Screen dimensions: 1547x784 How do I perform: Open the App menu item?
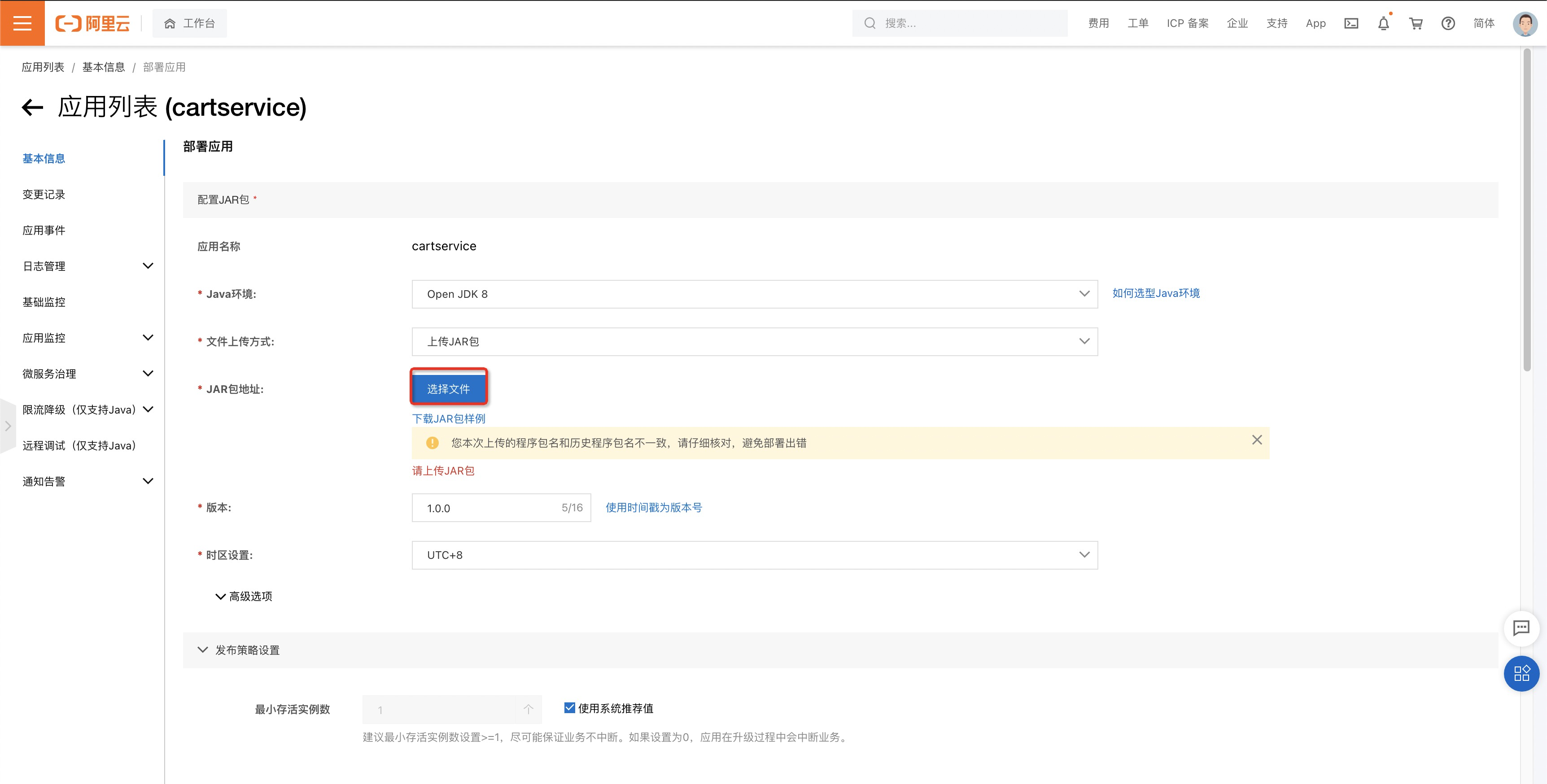(x=1315, y=23)
